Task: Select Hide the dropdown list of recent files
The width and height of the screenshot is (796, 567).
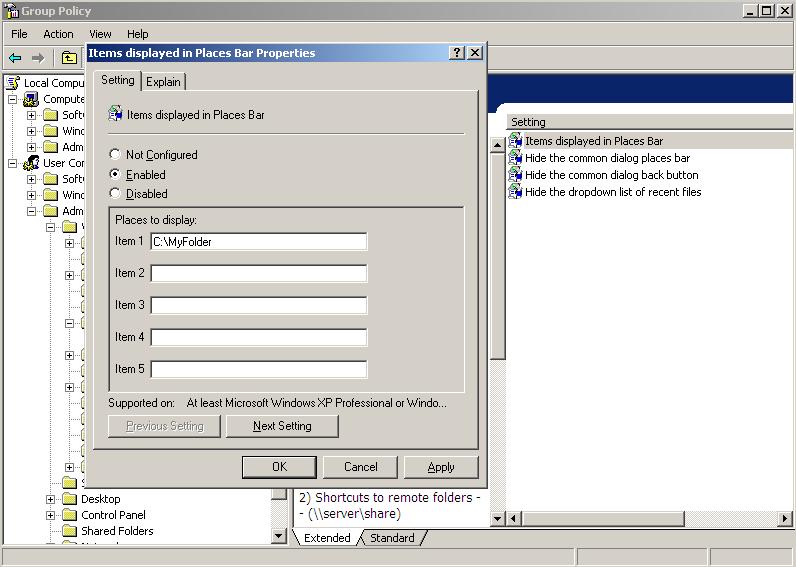Action: [613, 192]
